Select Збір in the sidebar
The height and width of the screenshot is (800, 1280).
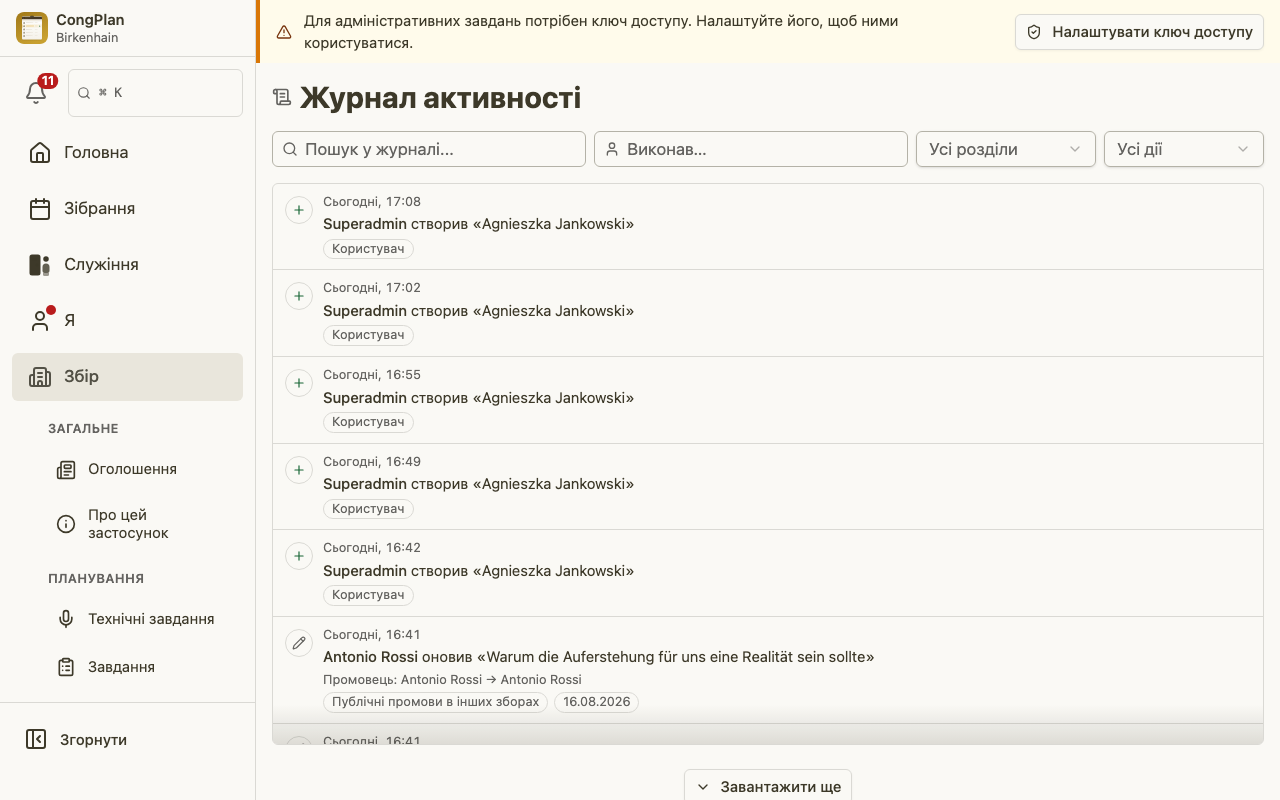point(127,377)
